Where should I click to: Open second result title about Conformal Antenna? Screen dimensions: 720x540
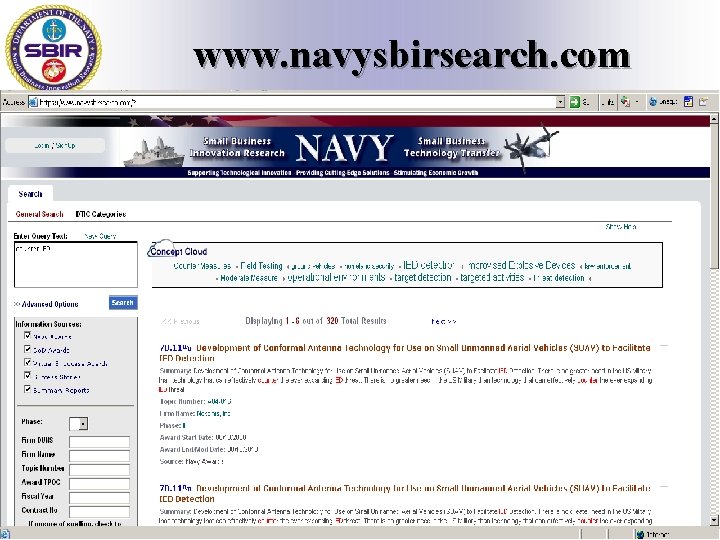(x=405, y=493)
